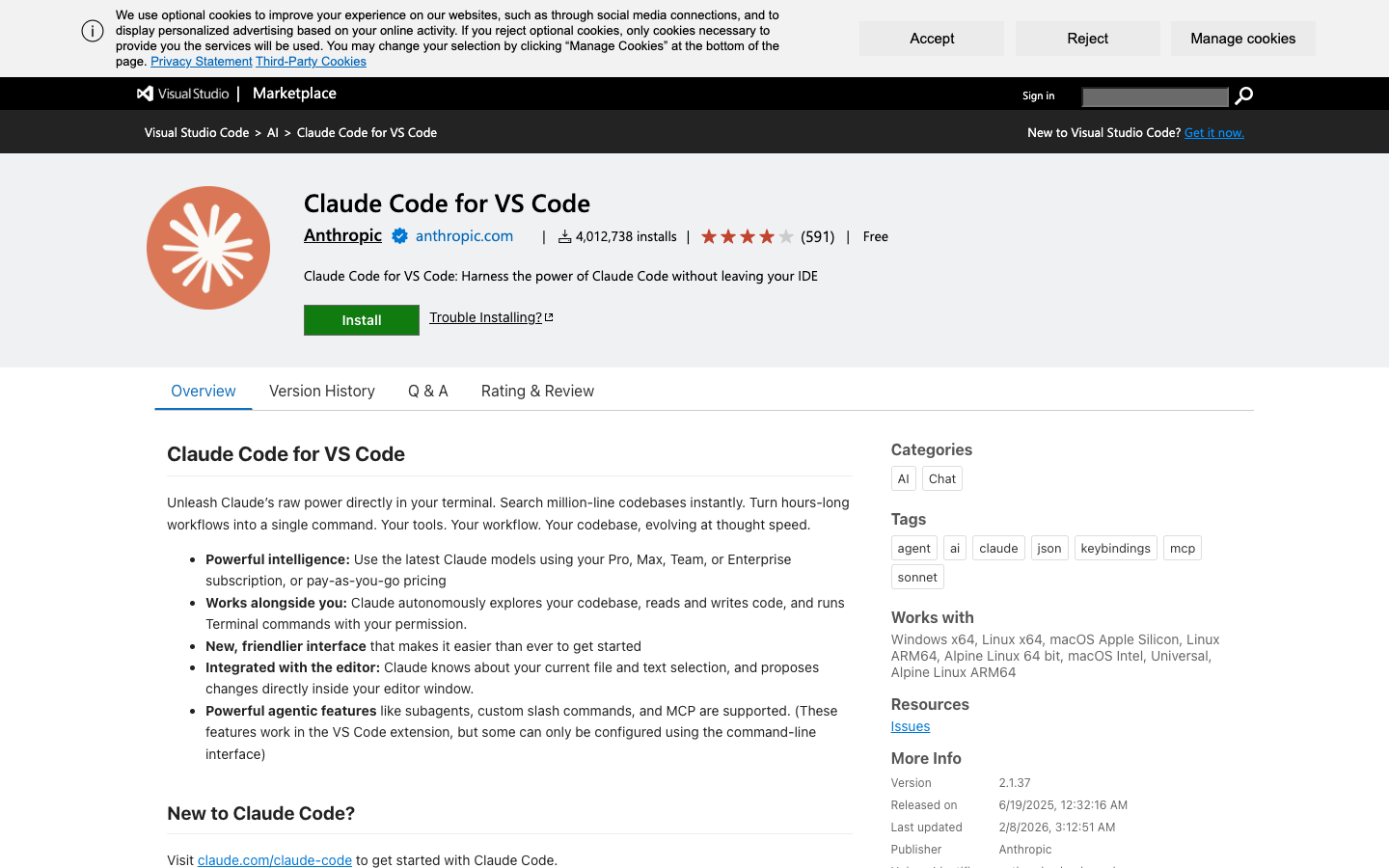This screenshot has height=868, width=1389.
Task: Click the Claude Code extension logo
Action: click(207, 247)
